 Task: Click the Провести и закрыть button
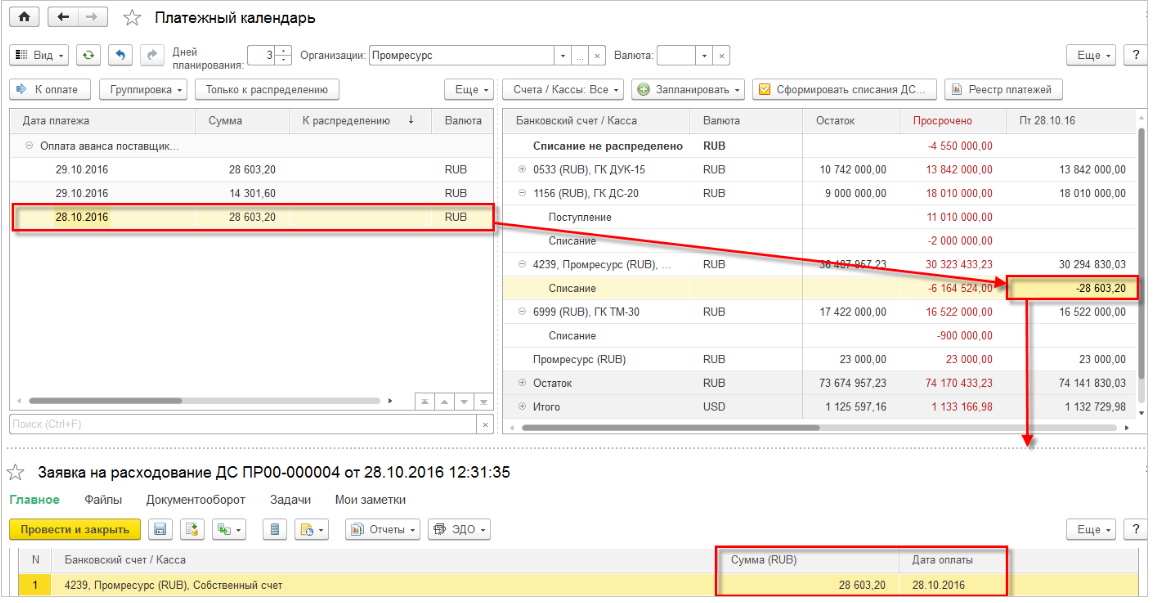(x=75, y=529)
